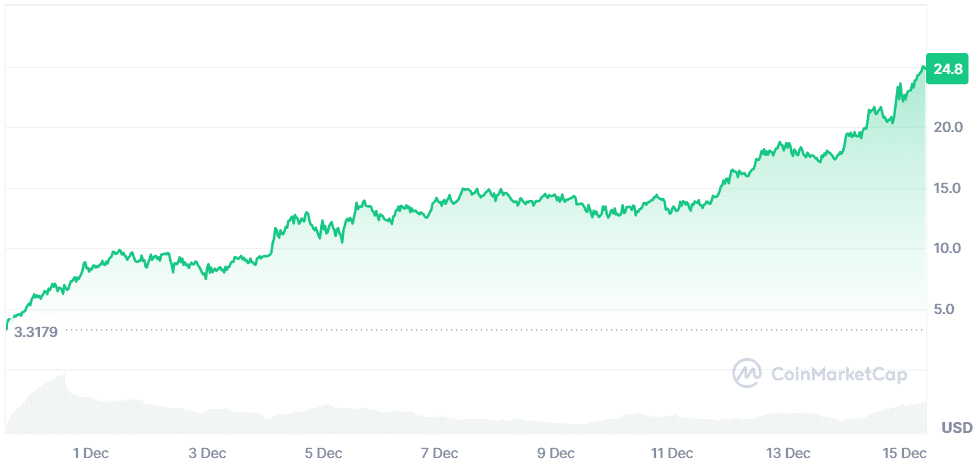Screen dimensions: 978x467
Task: Select the 7 Dec date marker
Action: point(440,453)
